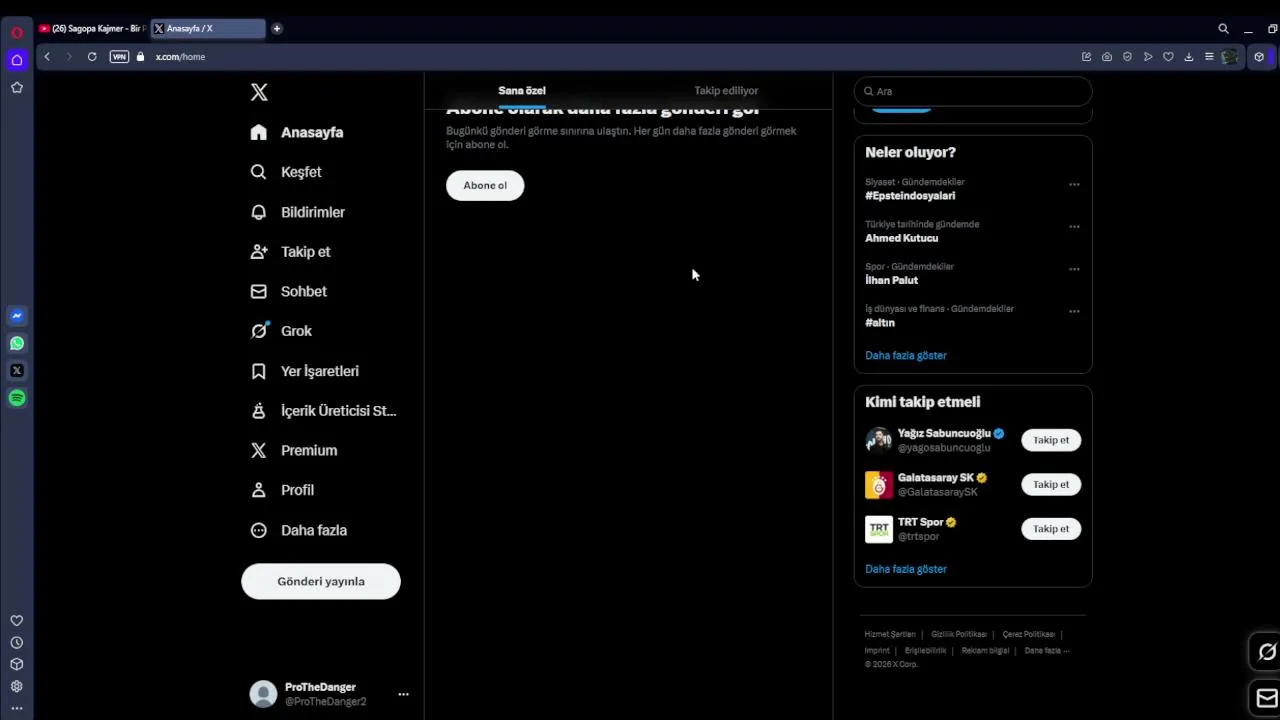Reload the current page
The width and height of the screenshot is (1280, 720).
[x=92, y=57]
